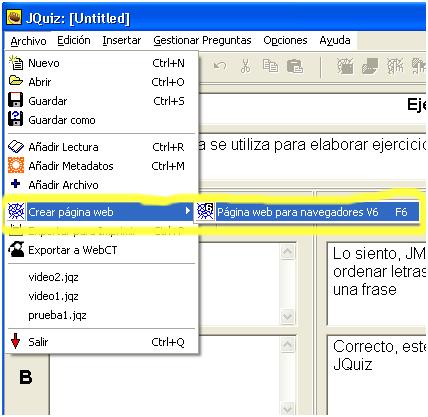Choose Salir to quit JQuiz
Screen dimensions: 428x417
coord(102,342)
